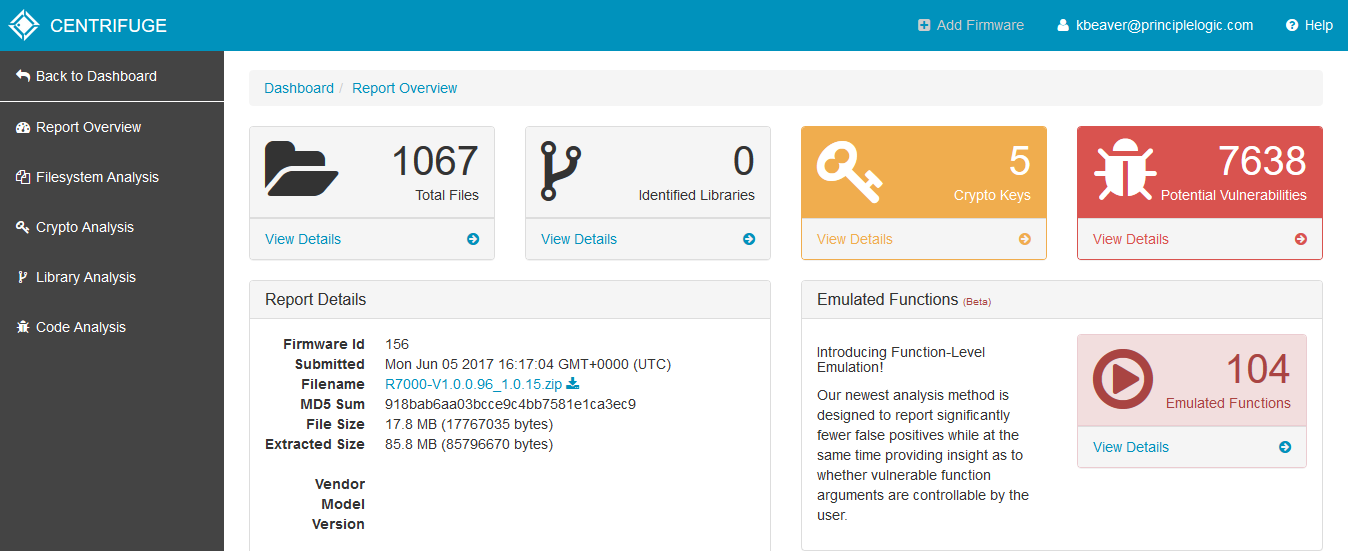This screenshot has height=551, width=1349.
Task: Click the Back to Dashboard arrow icon
Action: (23, 76)
